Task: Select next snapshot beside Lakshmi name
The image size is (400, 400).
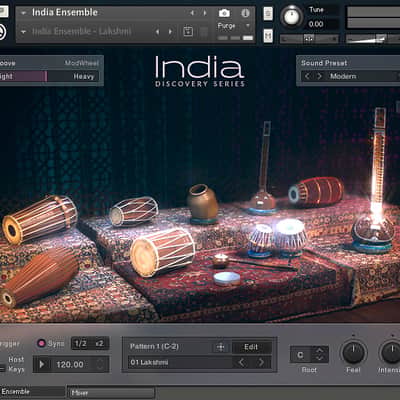Action: (170, 32)
